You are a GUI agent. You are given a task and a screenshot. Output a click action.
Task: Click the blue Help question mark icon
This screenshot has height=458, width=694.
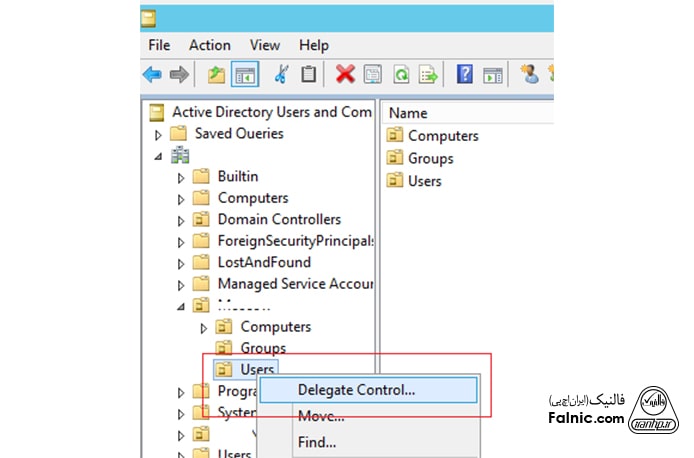464,74
